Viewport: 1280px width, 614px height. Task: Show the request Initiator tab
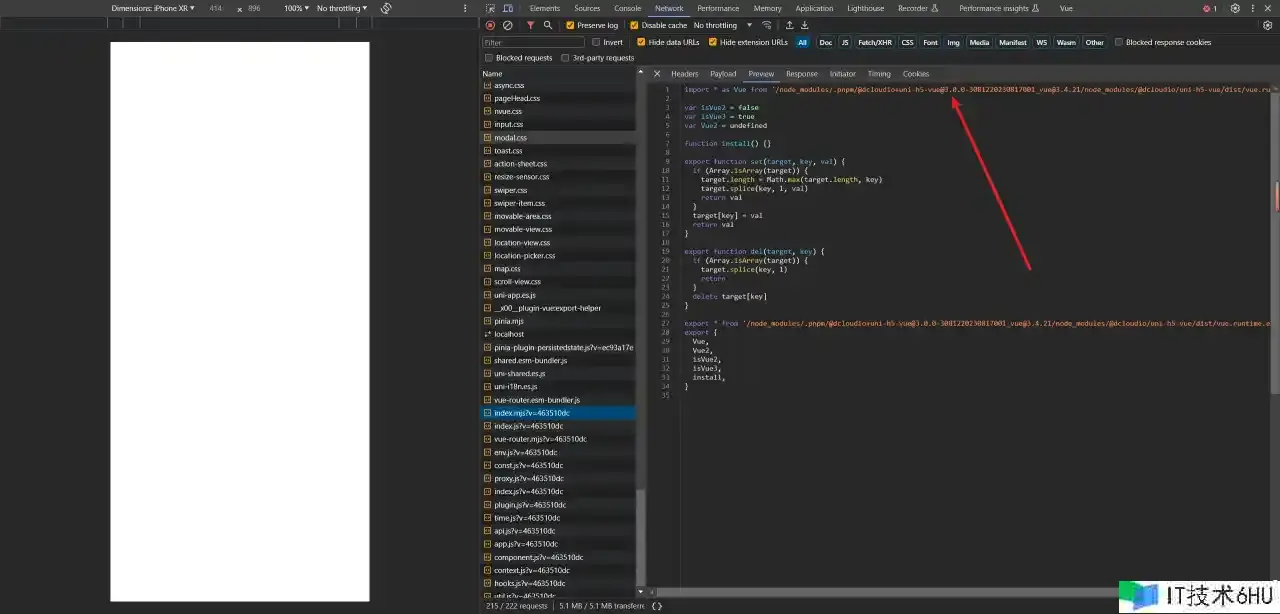click(x=842, y=74)
